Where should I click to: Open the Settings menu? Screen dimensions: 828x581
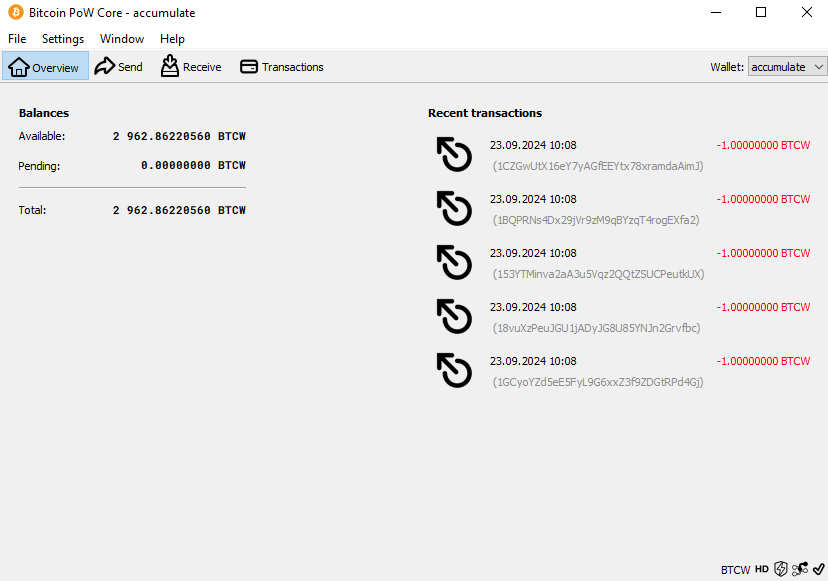tap(63, 39)
